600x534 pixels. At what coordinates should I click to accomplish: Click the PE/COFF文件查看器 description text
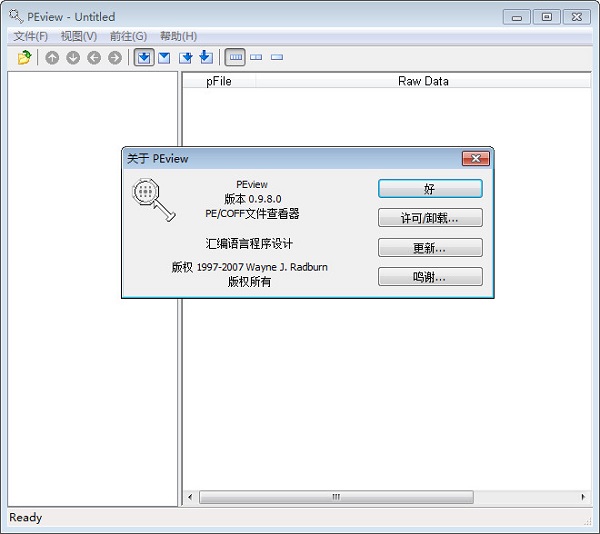[x=252, y=213]
